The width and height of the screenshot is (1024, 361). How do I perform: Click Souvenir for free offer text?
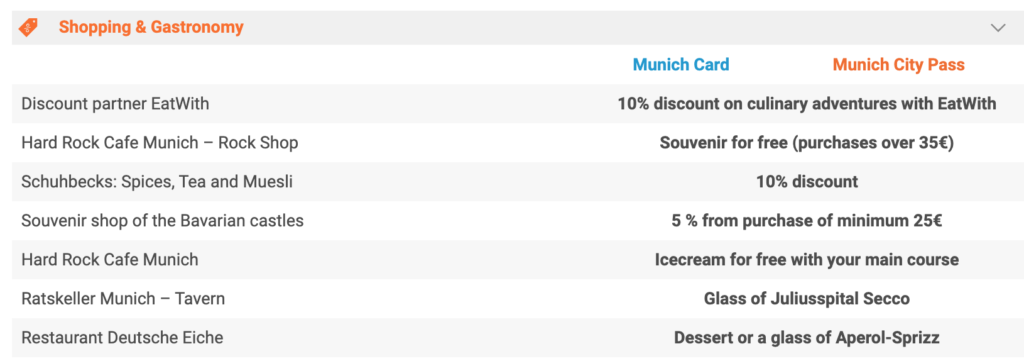tap(807, 142)
